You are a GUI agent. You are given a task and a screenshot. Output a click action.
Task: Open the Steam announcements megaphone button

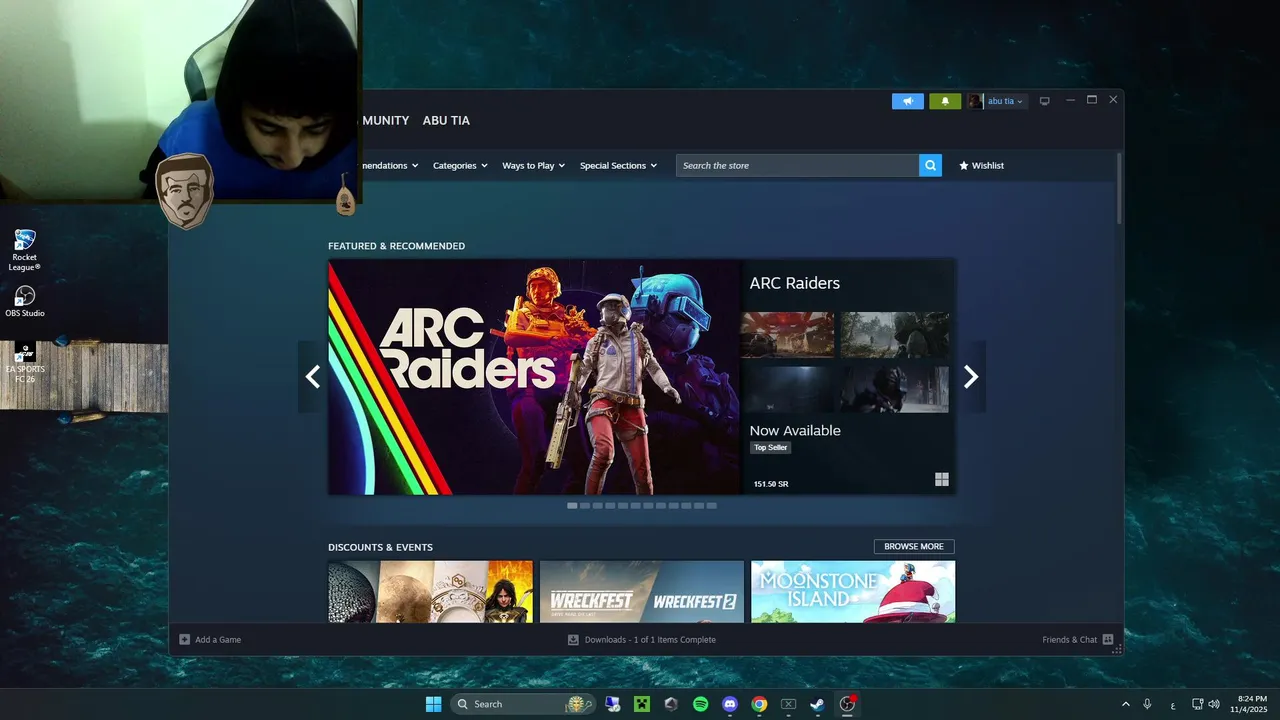click(908, 101)
